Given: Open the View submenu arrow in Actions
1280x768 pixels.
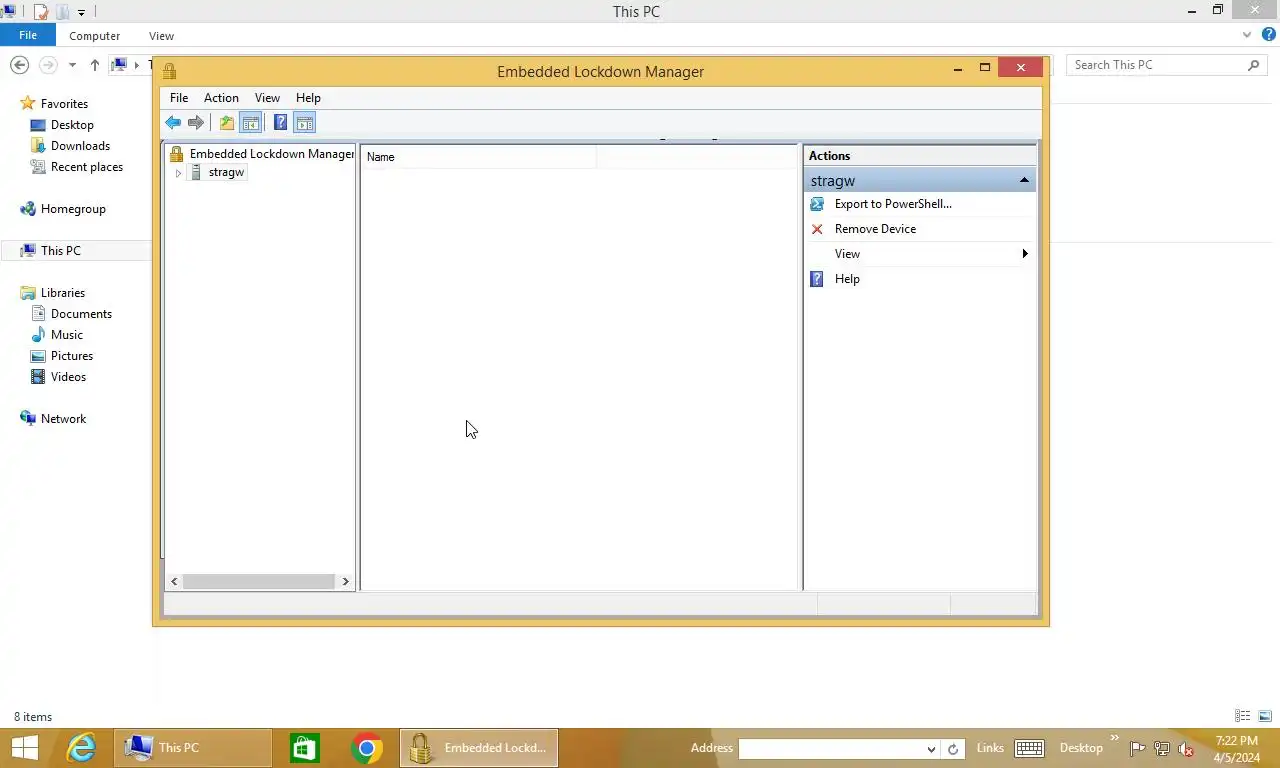Looking at the screenshot, I should point(1025,254).
